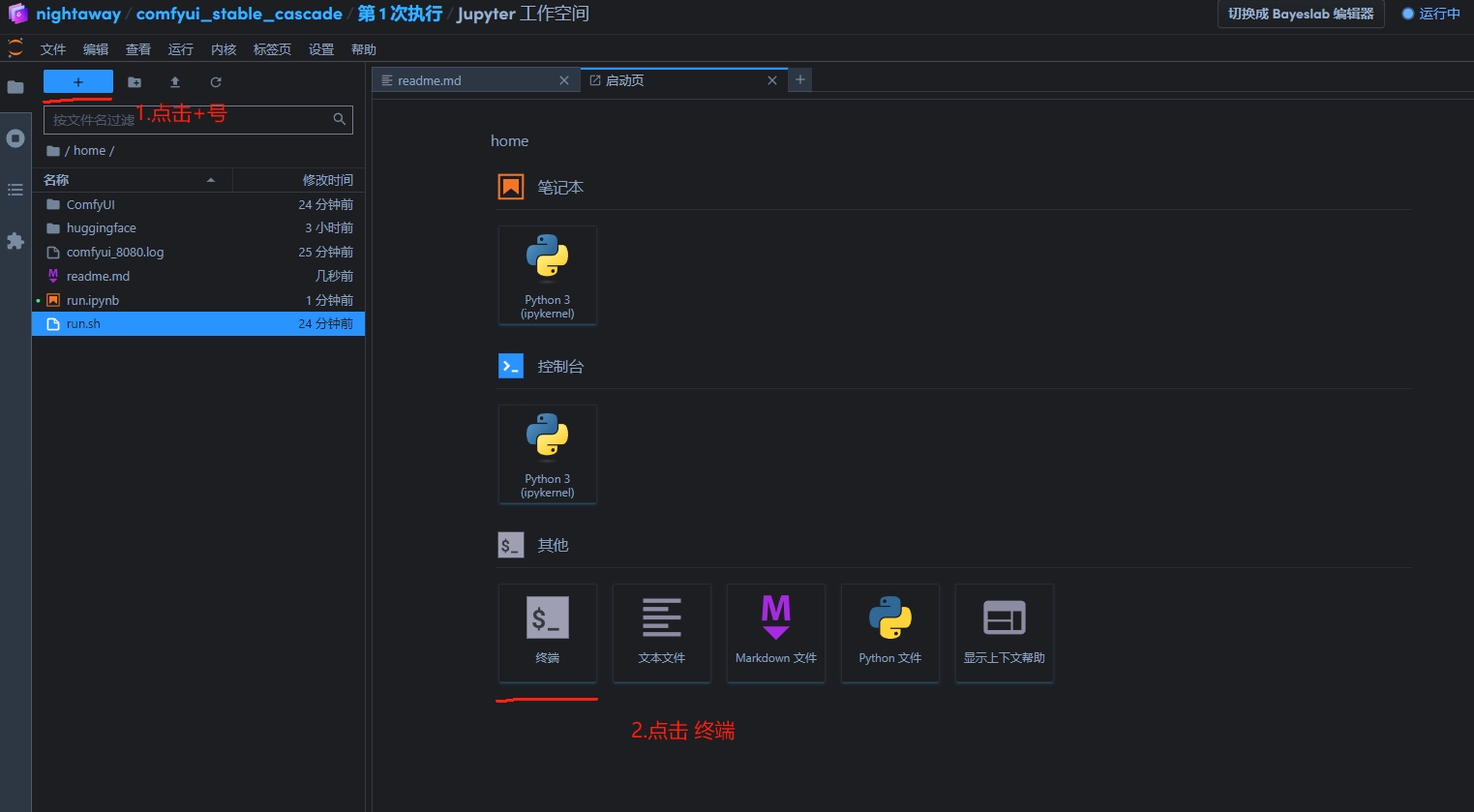This screenshot has width=1474, height=812.
Task: Open the Python 3 notebook launcher card
Action: 548,275
